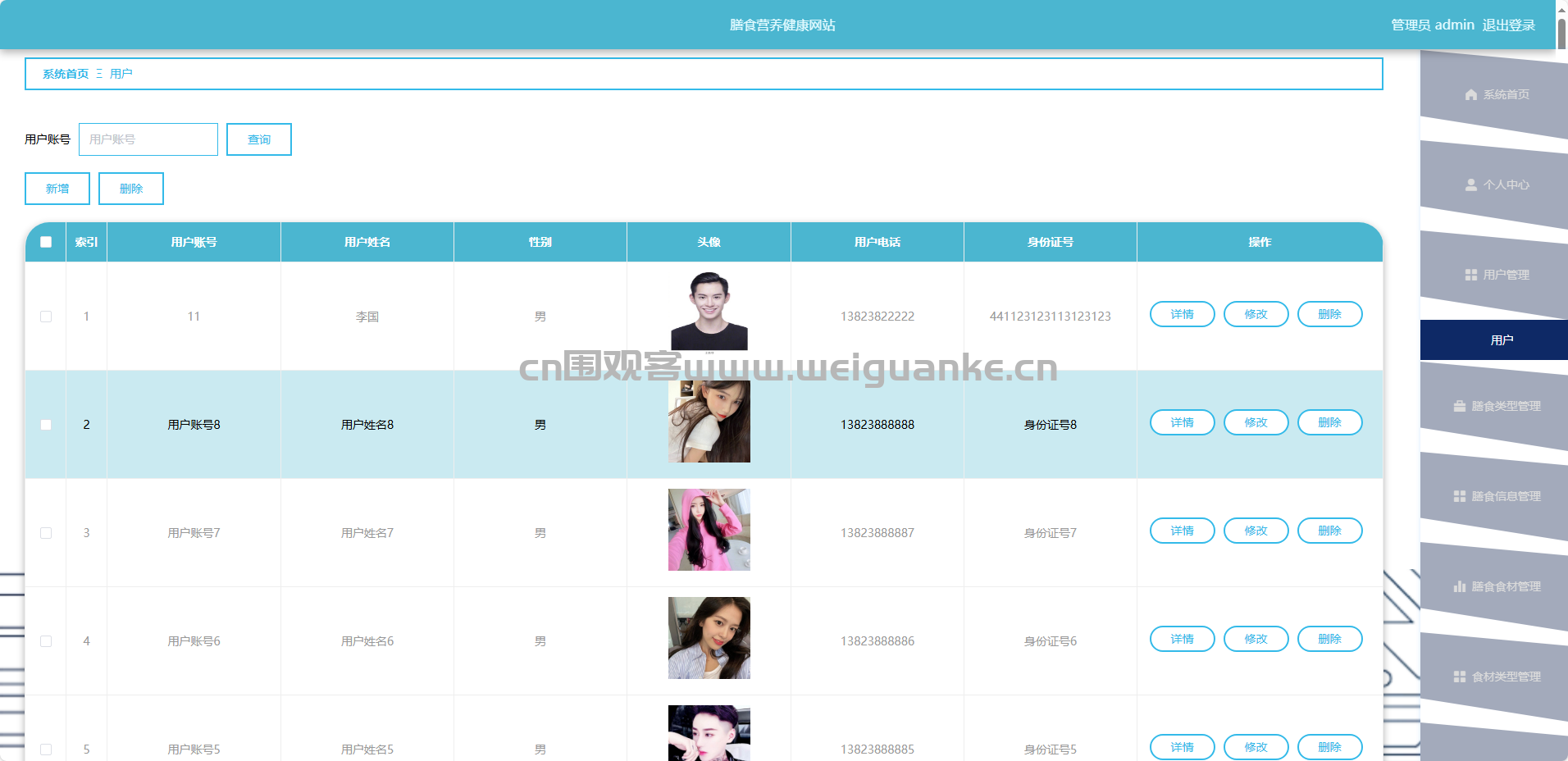Click the grid icon beside 食材类型管理

click(x=1460, y=677)
